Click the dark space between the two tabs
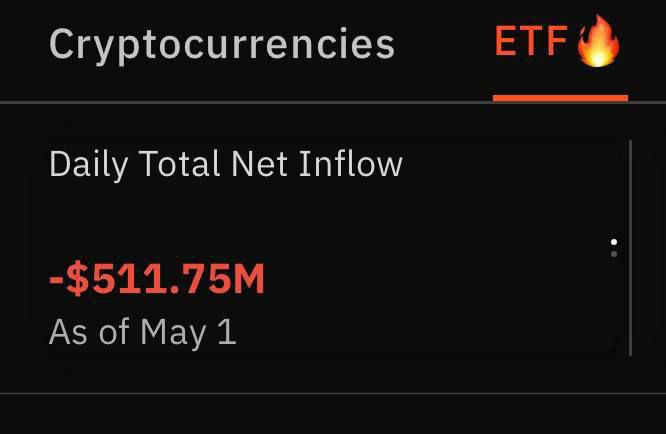Screen dimensions: 666x434 pyautogui.click(x=445, y=45)
